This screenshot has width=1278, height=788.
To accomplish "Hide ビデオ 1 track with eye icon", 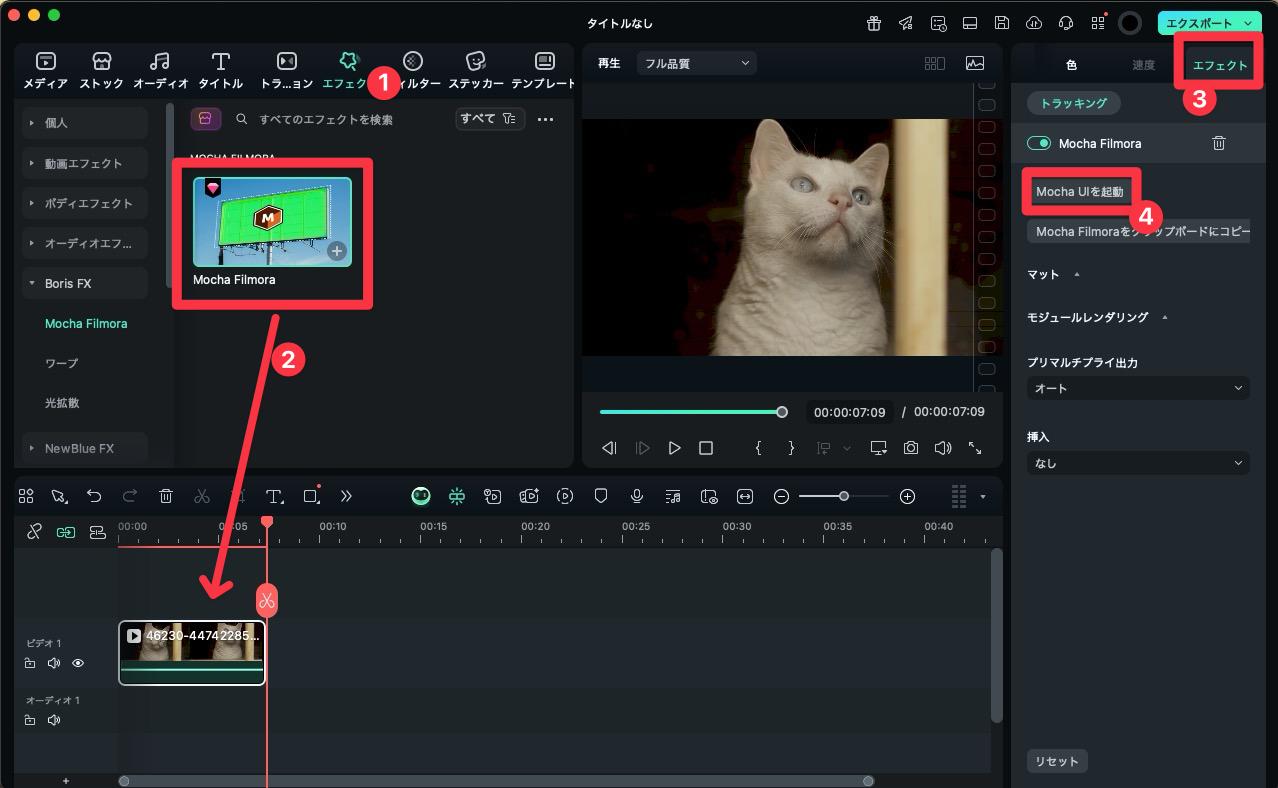I will [x=78, y=663].
